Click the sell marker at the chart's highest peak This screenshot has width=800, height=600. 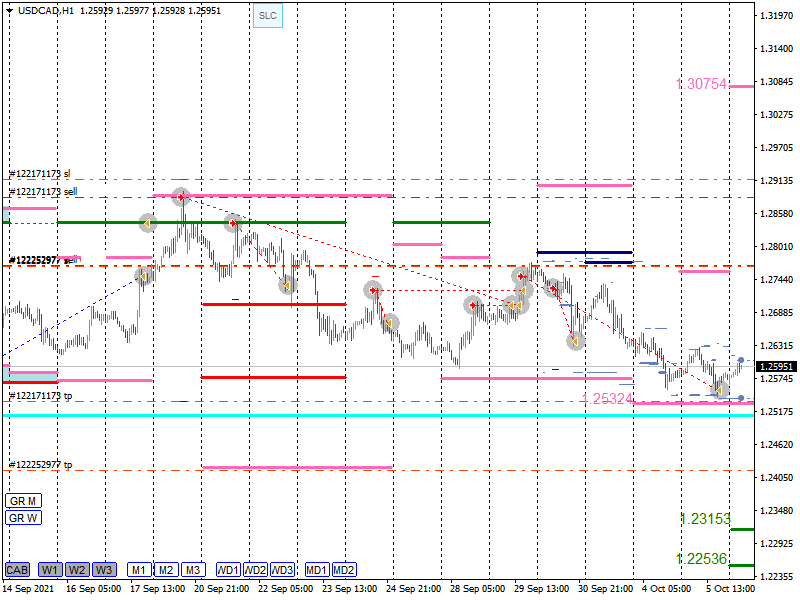click(180, 197)
